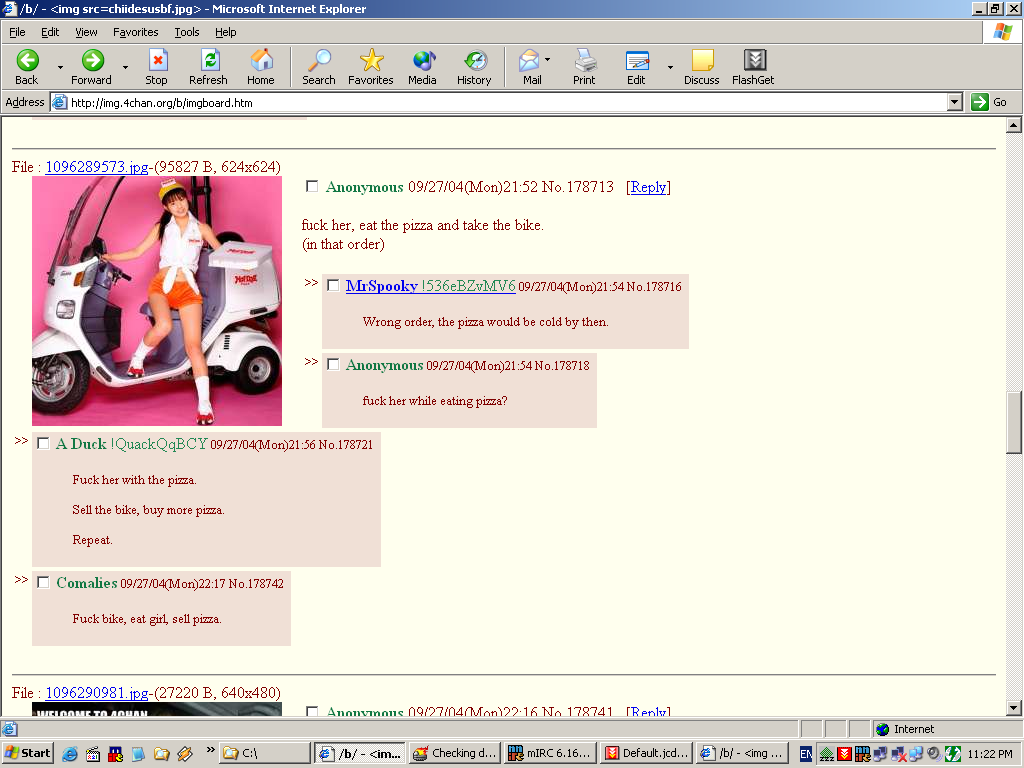Click the Reply link for post 178713
Screen dimensions: 1024x768
(x=648, y=187)
